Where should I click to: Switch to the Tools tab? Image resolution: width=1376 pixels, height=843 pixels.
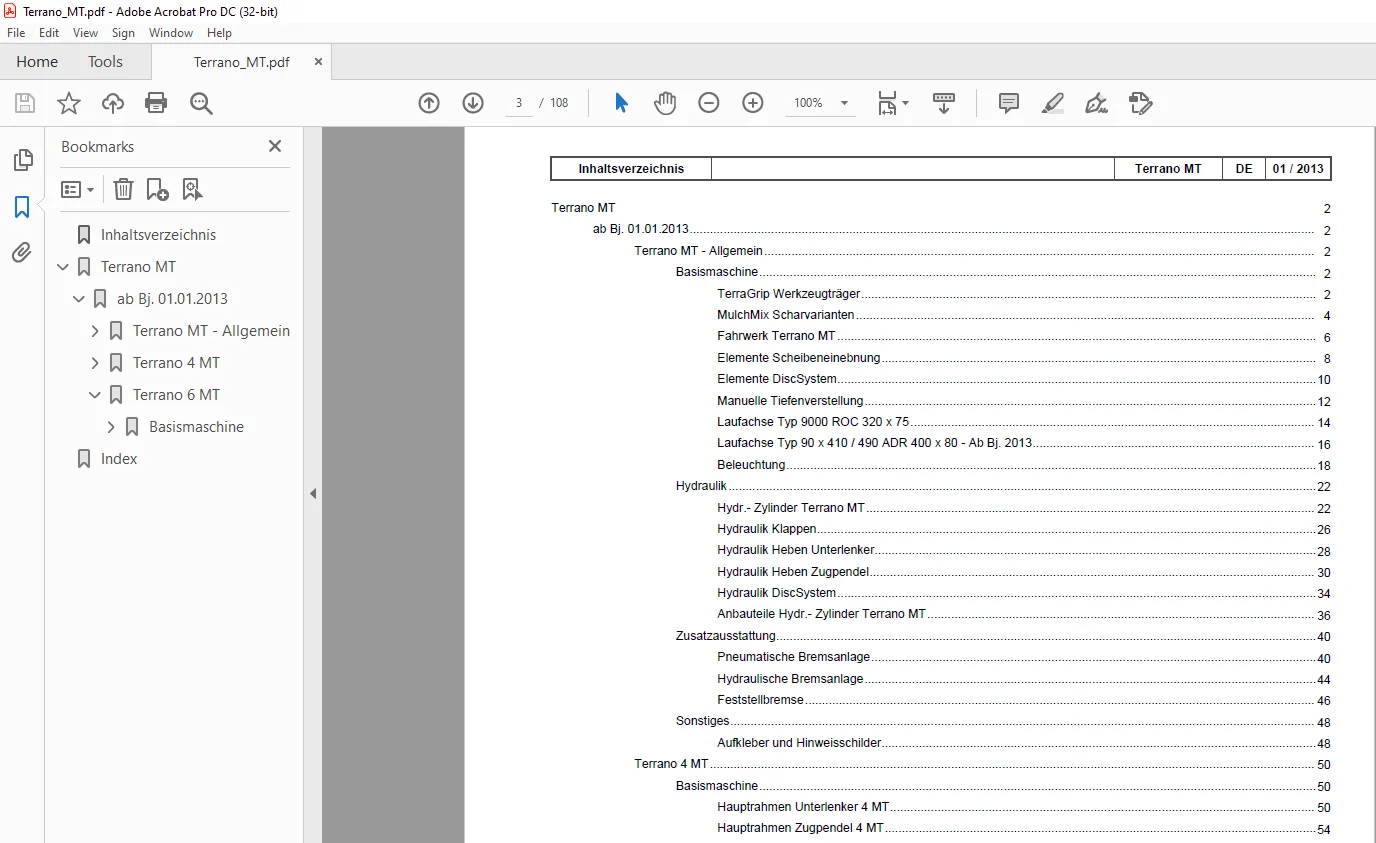coord(105,62)
